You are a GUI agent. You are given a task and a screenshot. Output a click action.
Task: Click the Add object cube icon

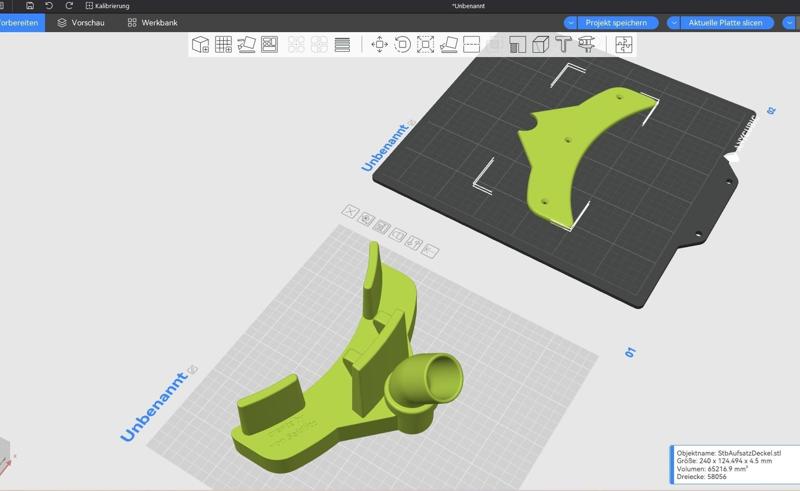click(200, 45)
